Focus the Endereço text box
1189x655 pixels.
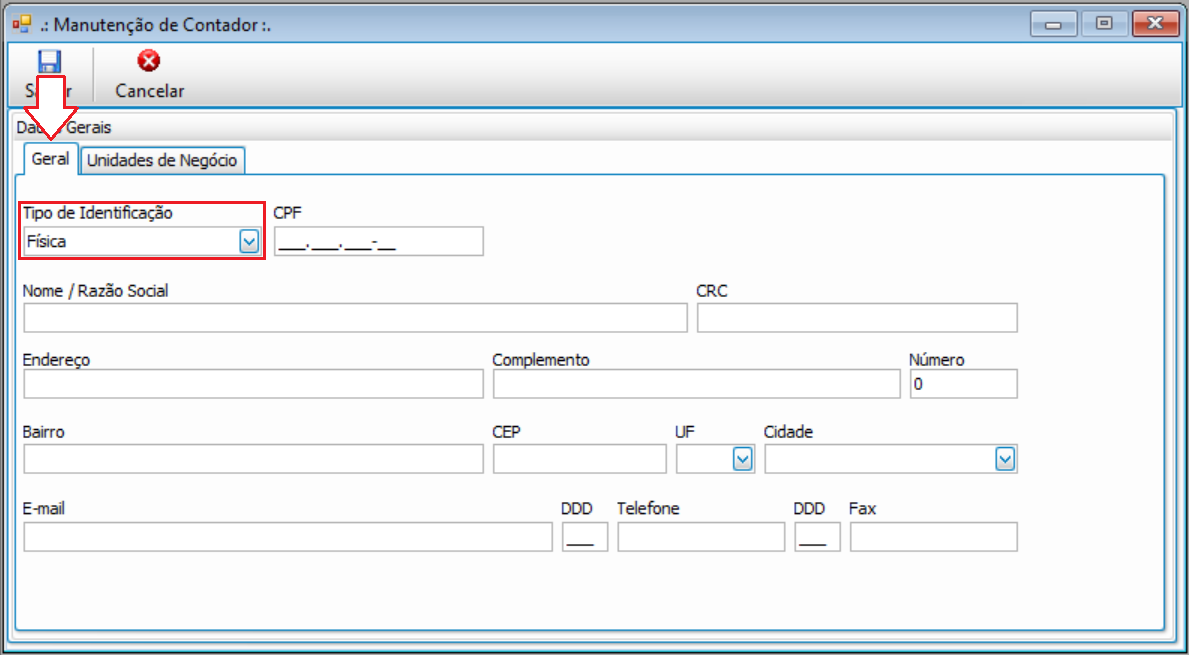tap(253, 384)
